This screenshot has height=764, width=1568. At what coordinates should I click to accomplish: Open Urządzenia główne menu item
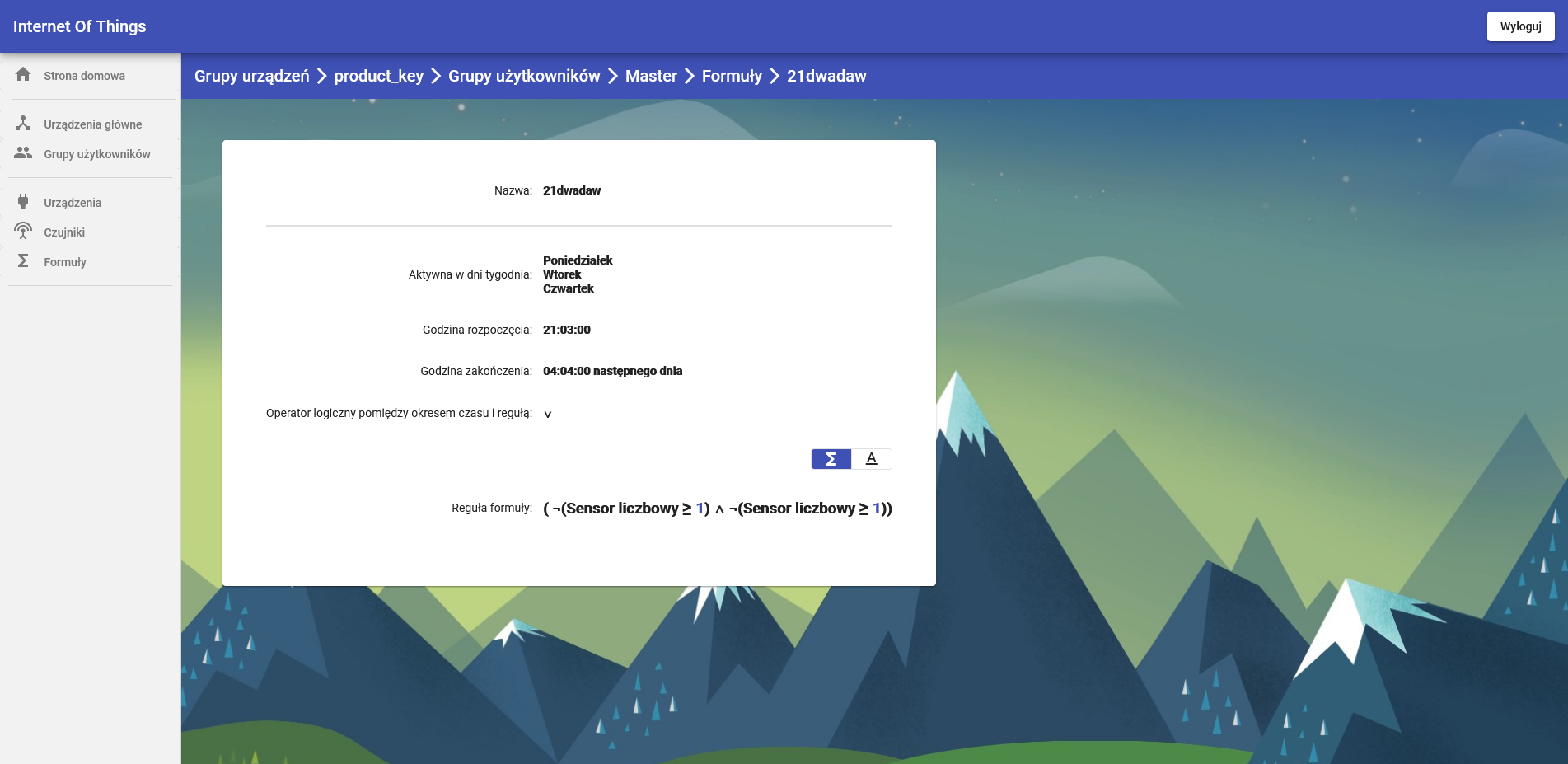pyautogui.click(x=91, y=124)
